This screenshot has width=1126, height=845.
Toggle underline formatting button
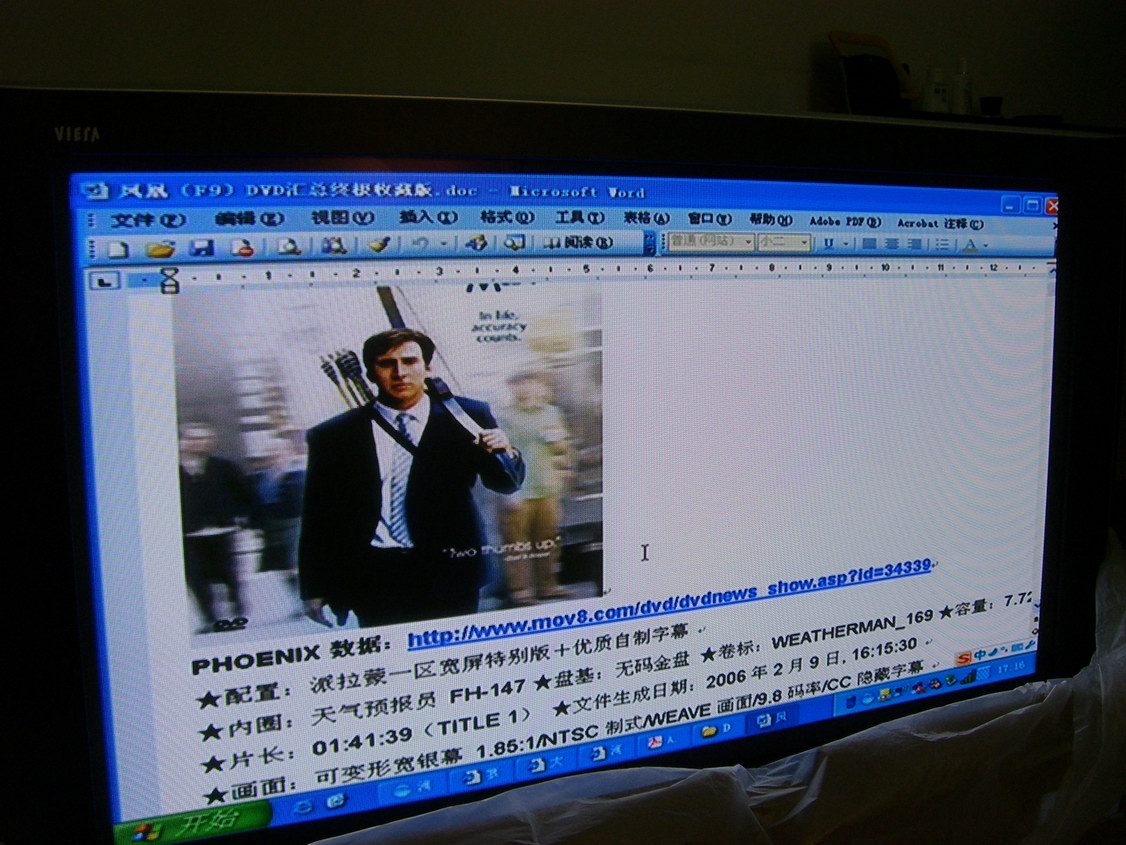click(x=829, y=243)
